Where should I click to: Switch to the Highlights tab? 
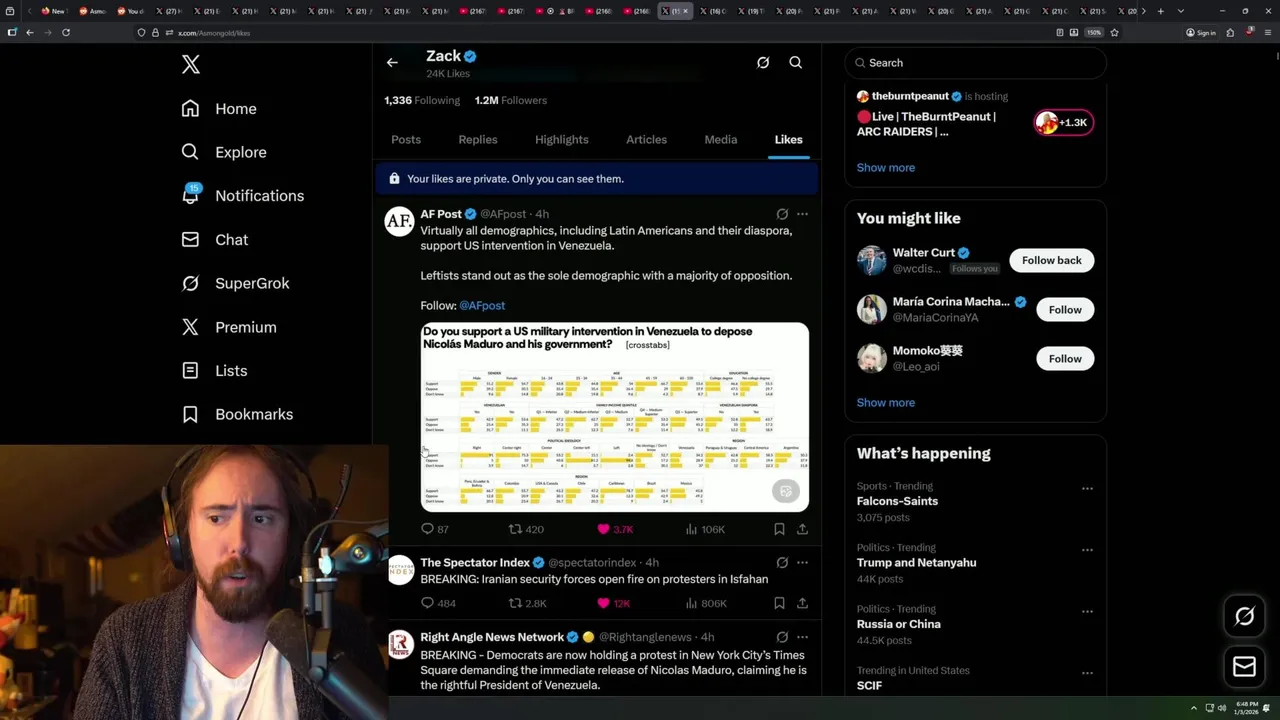[562, 140]
